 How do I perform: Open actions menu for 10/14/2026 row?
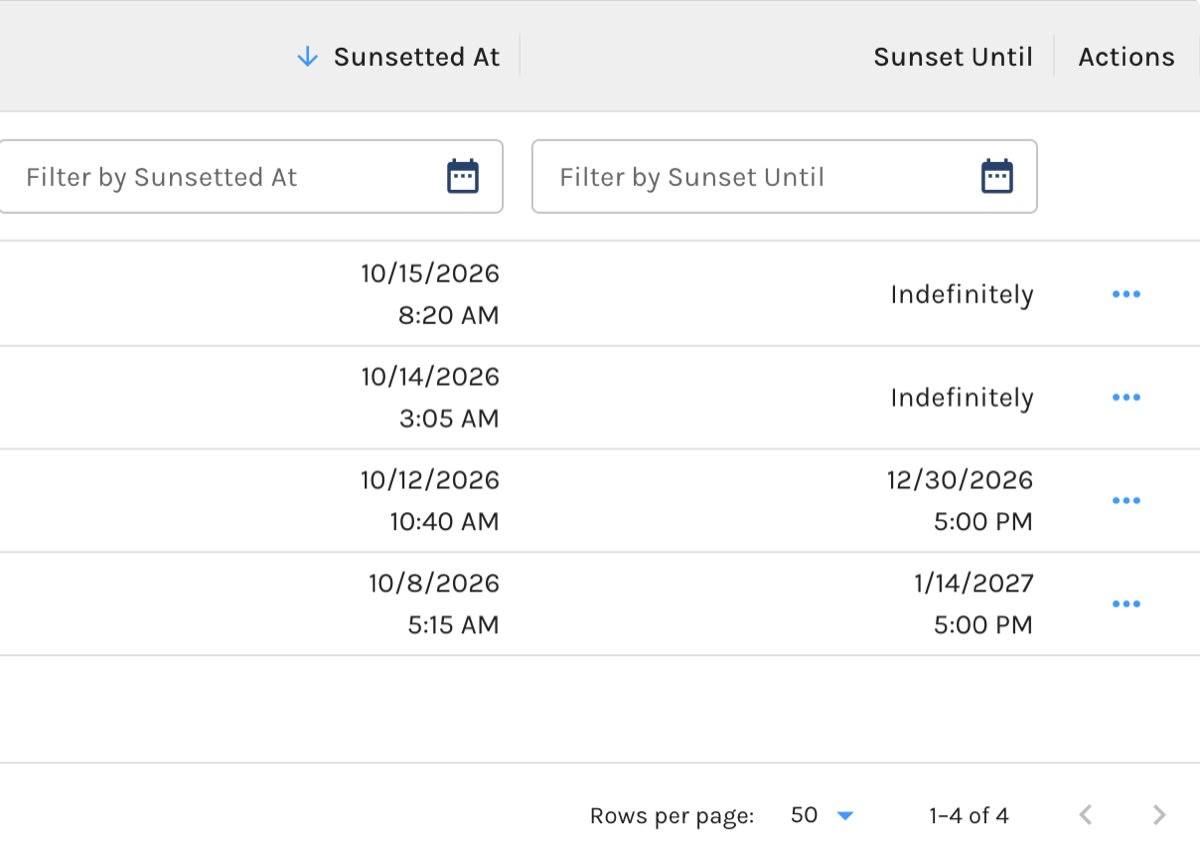[x=1126, y=397]
